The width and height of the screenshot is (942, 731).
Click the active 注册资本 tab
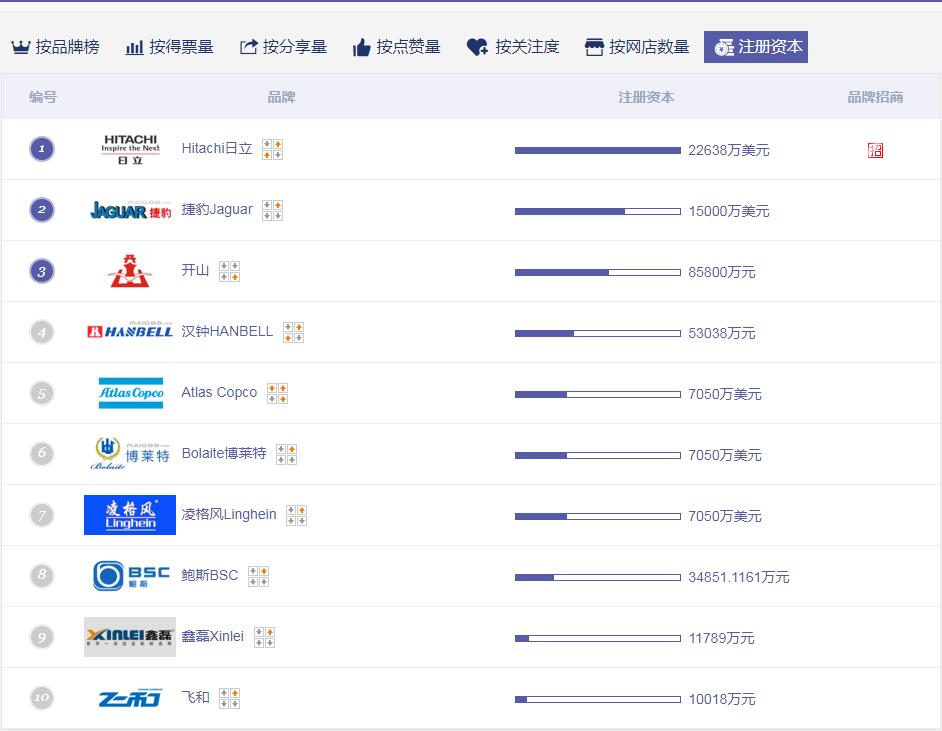756,47
